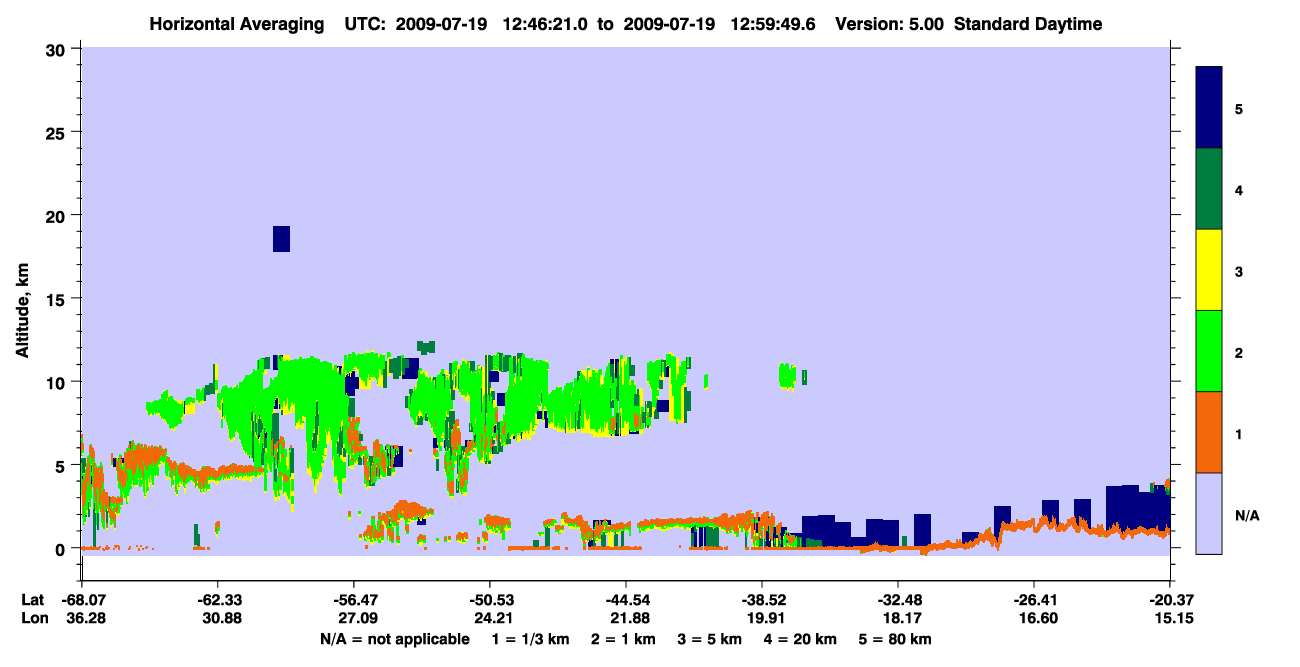Viewport: 1300px width, 667px height.
Task: Click the latitude value '-38.52'
Action: tap(762, 600)
